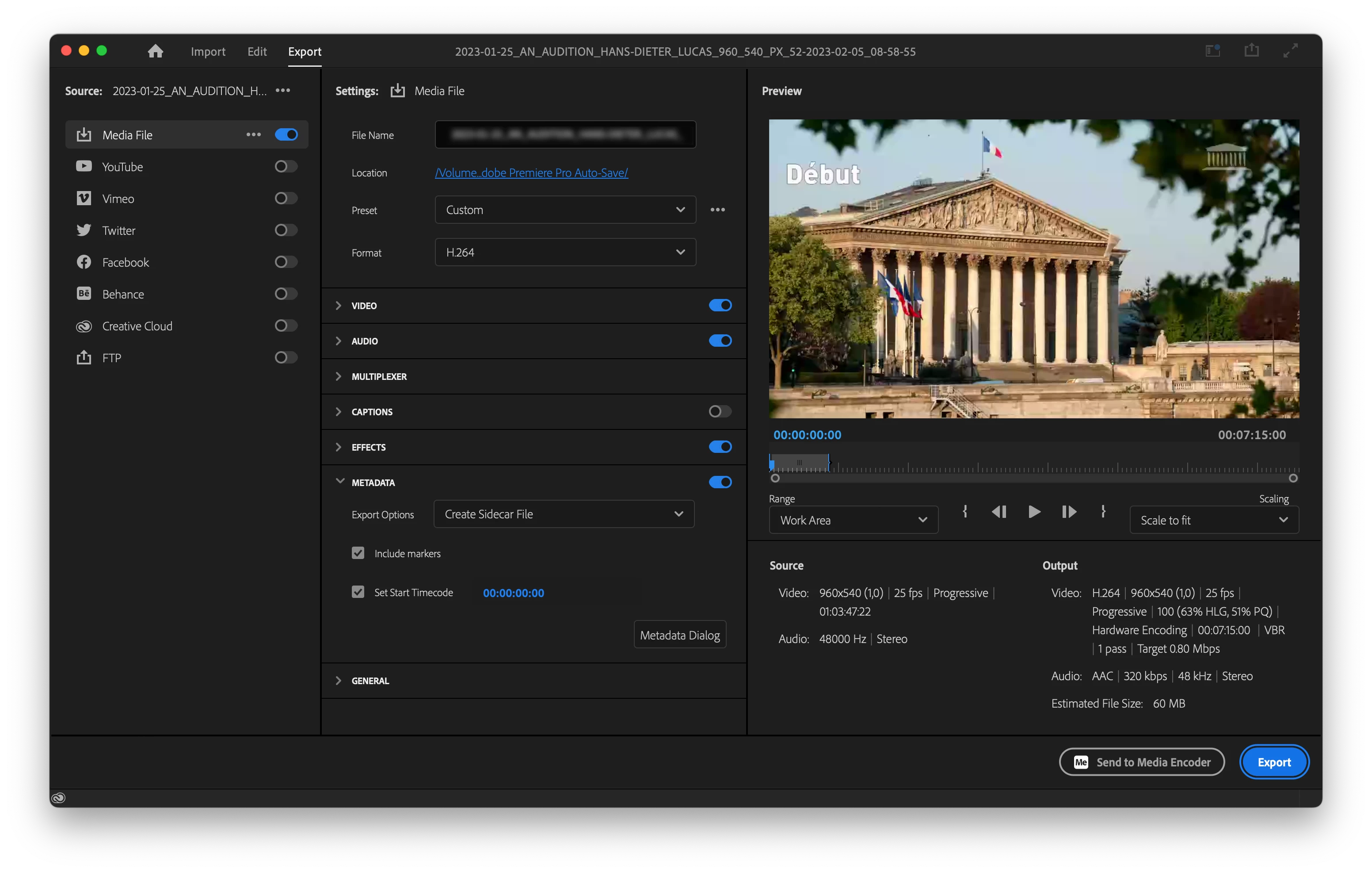Viewport: 1372px width, 873px height.
Task: Open preset options three-dot menu
Action: [717, 210]
